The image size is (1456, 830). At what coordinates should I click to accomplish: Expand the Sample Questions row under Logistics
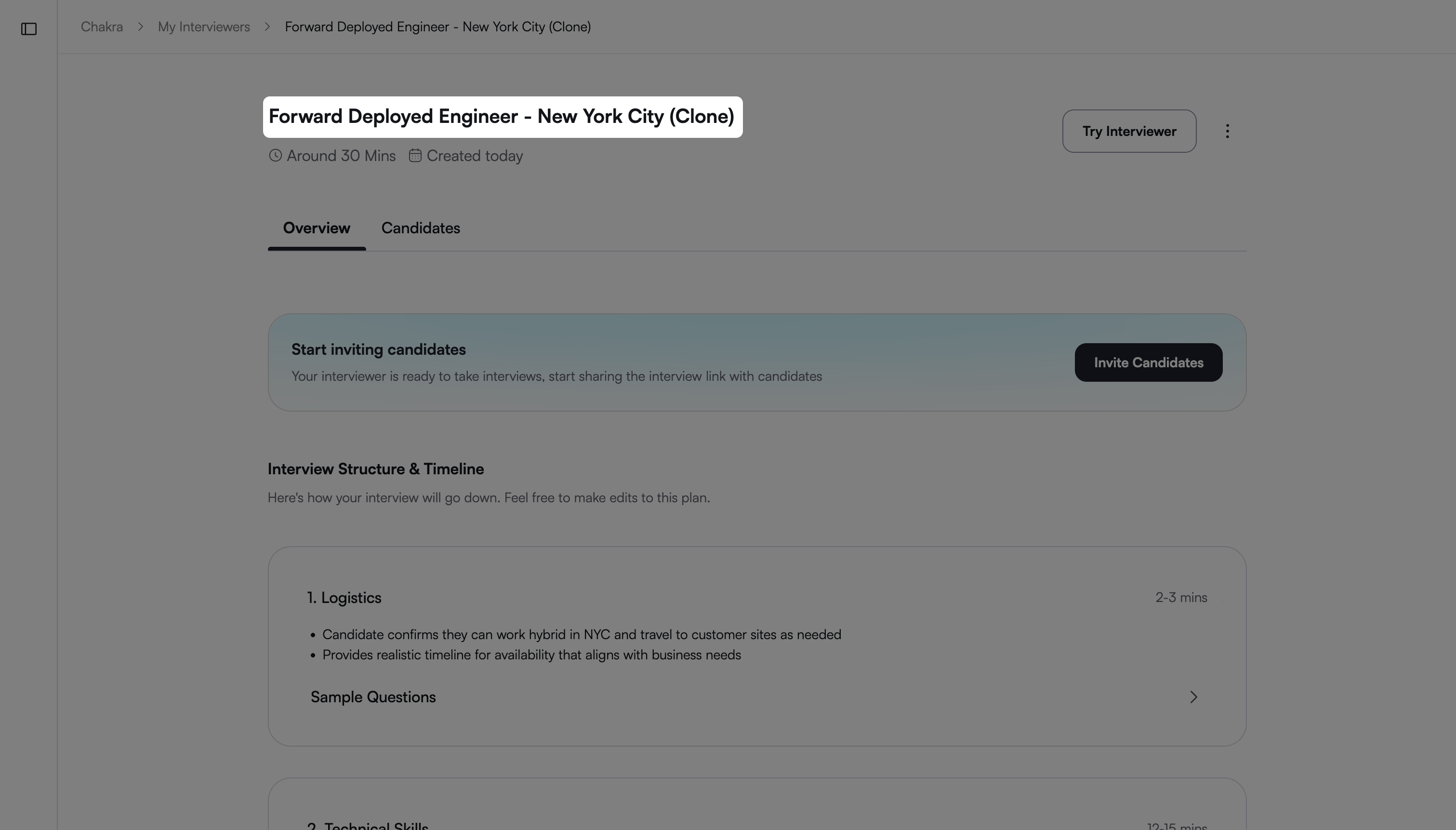click(373, 696)
